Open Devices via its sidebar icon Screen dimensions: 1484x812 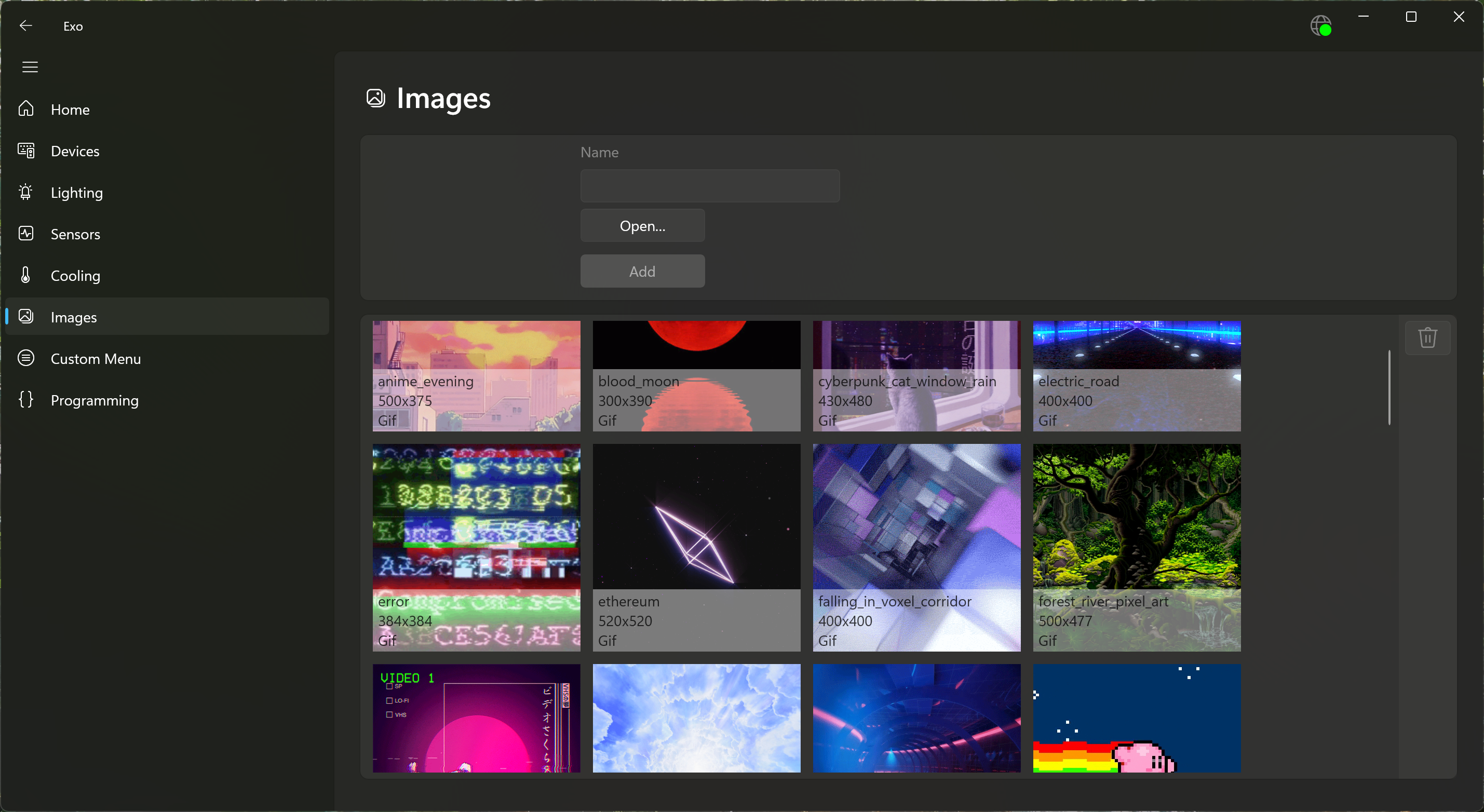tap(26, 151)
